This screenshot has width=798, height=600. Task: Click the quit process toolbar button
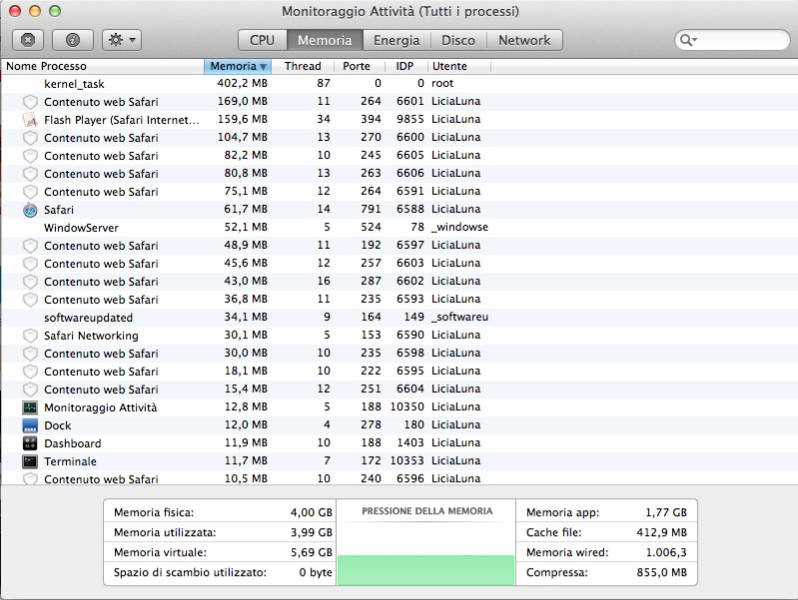click(x=27, y=40)
